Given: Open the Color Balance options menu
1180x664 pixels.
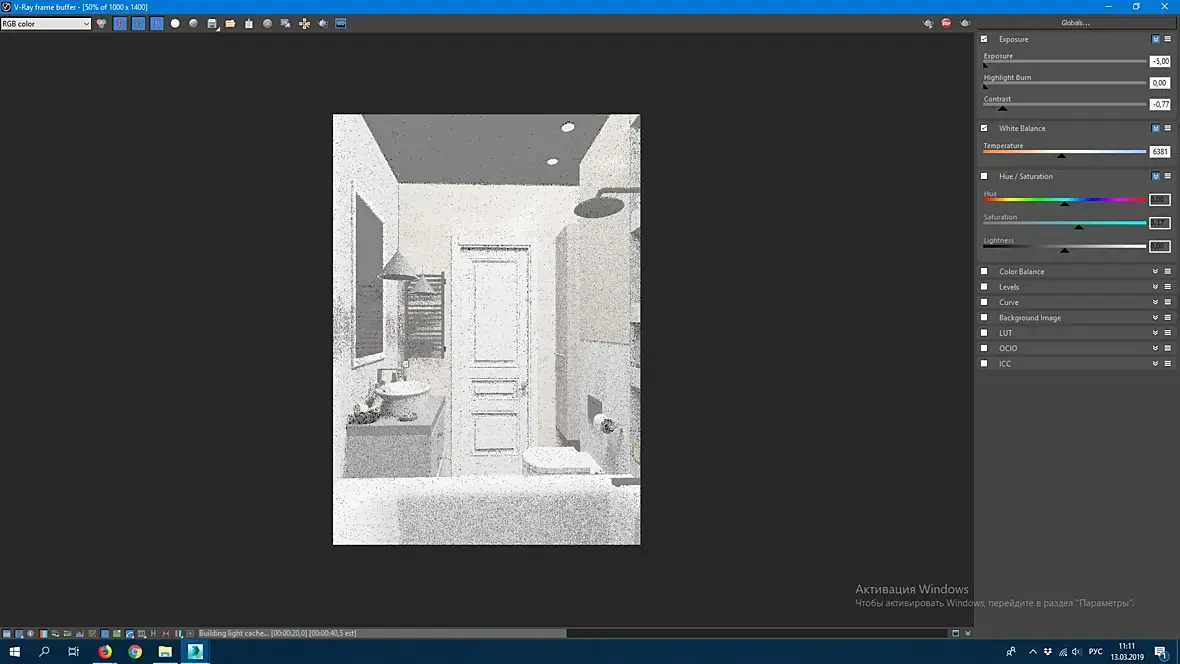Looking at the screenshot, I should (1168, 272).
